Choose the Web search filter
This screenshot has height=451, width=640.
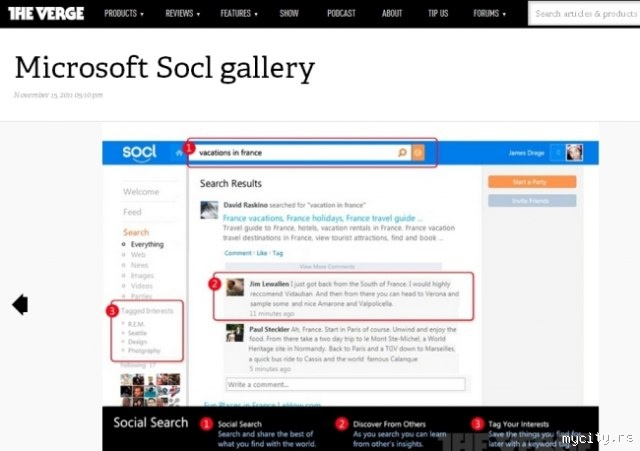[x=138, y=255]
